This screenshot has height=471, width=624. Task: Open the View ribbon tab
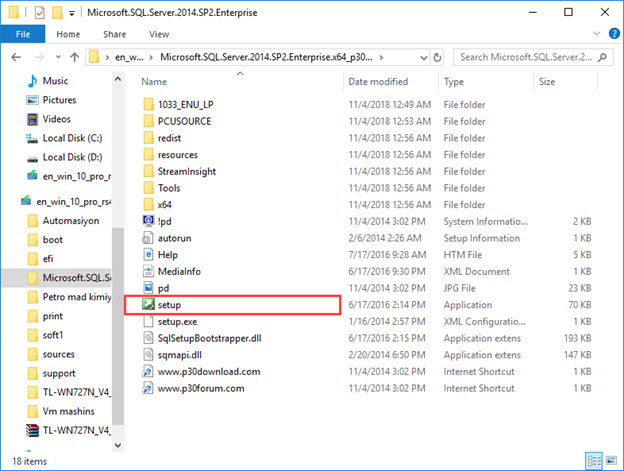coord(159,34)
